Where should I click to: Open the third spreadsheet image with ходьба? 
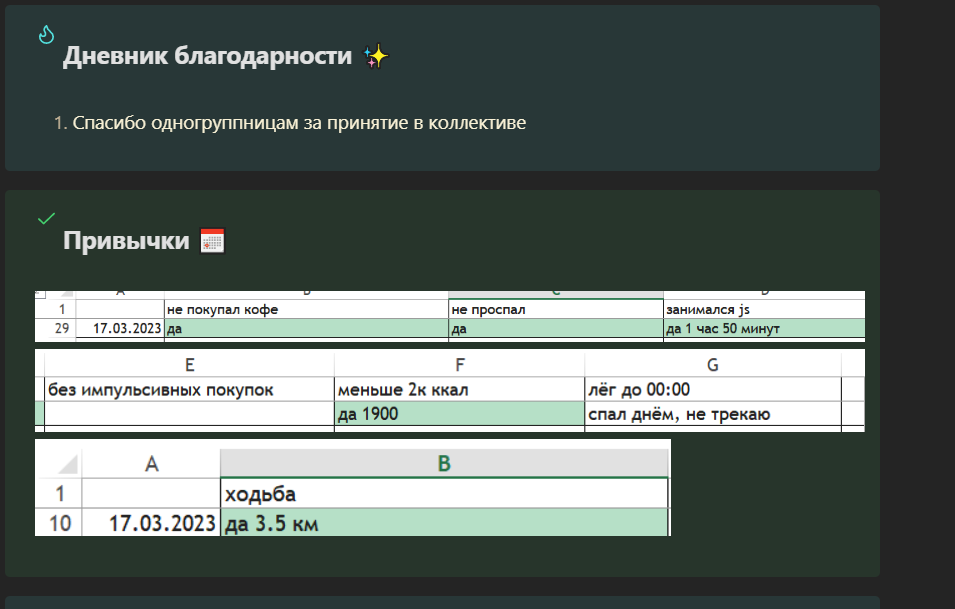click(x=353, y=488)
